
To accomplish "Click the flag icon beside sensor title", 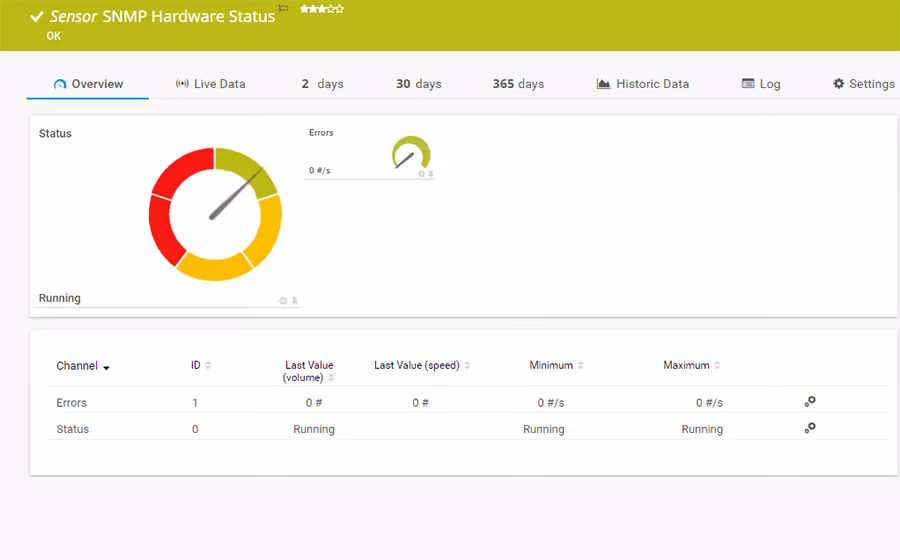I will tap(283, 9).
